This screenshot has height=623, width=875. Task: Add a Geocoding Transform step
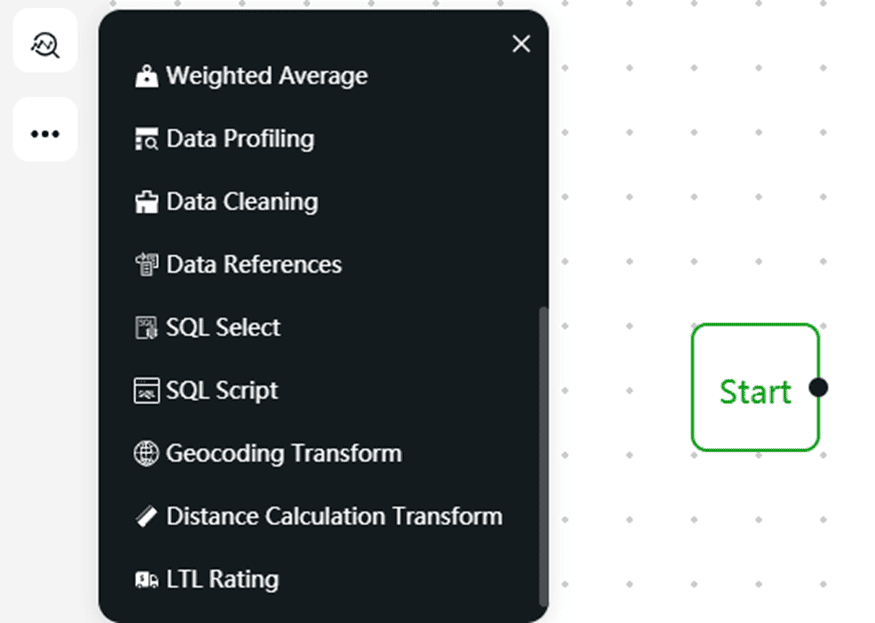(x=284, y=454)
